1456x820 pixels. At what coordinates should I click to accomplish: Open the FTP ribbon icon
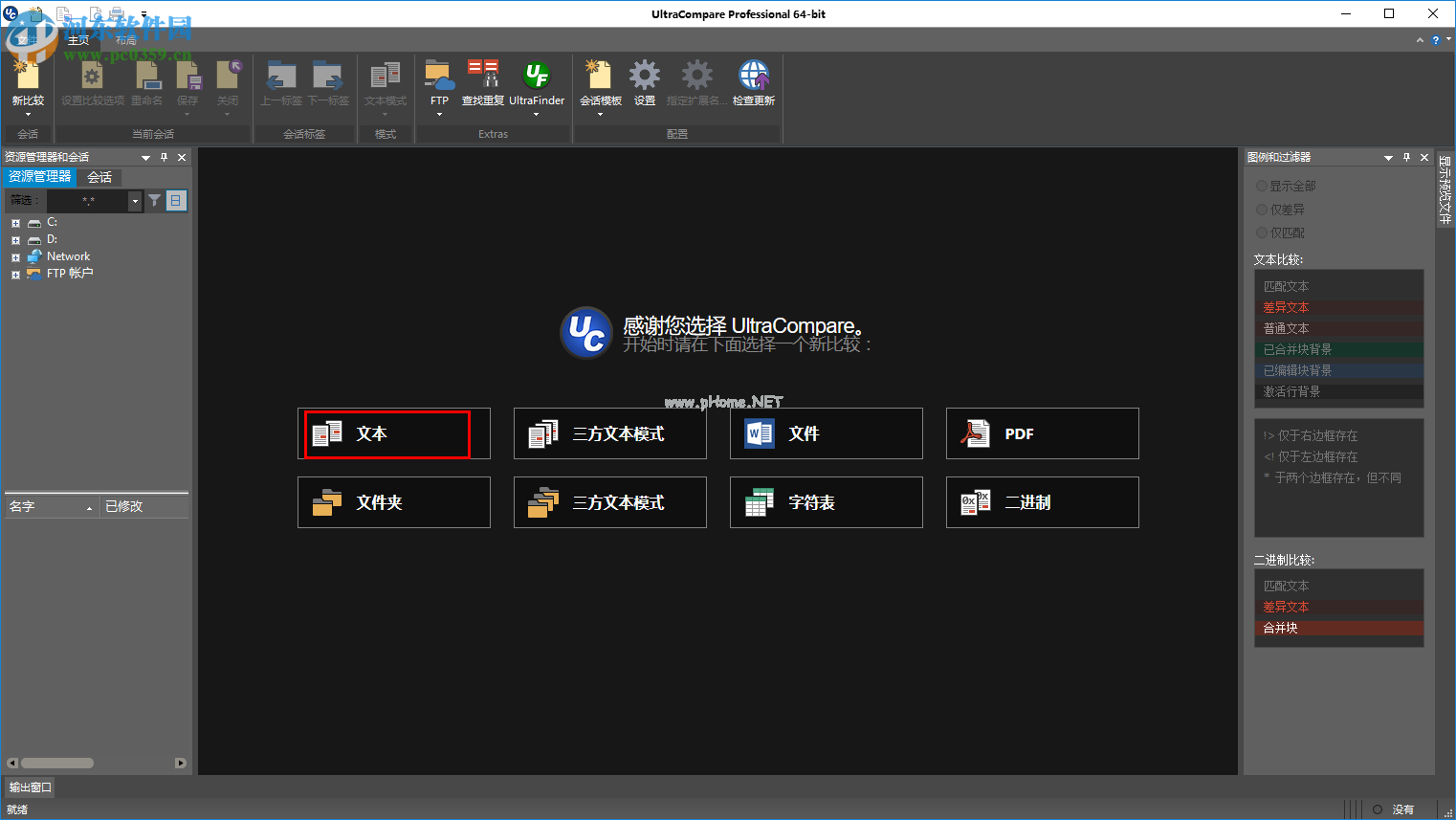pos(439,76)
